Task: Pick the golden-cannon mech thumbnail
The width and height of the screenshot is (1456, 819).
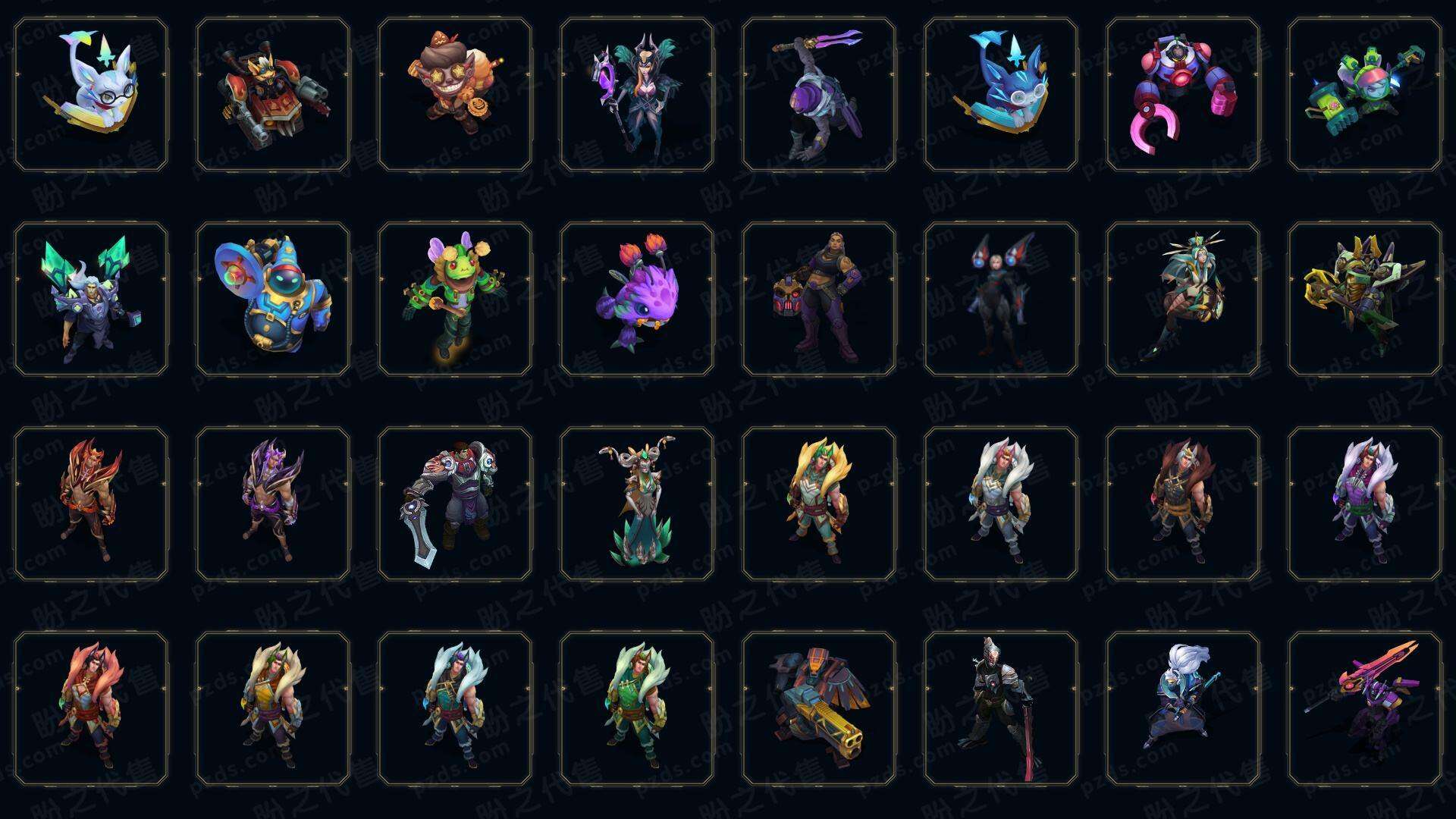Action: pyautogui.click(x=819, y=708)
